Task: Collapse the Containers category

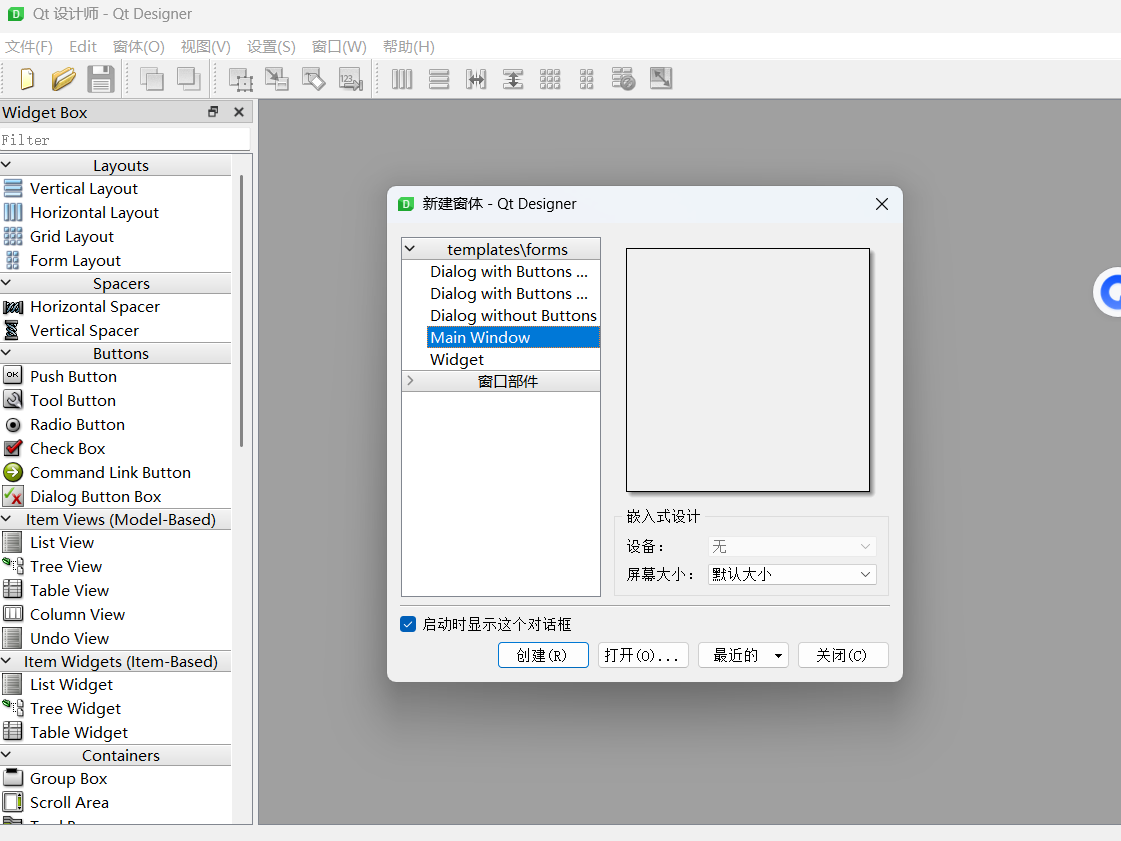Action: (6, 755)
